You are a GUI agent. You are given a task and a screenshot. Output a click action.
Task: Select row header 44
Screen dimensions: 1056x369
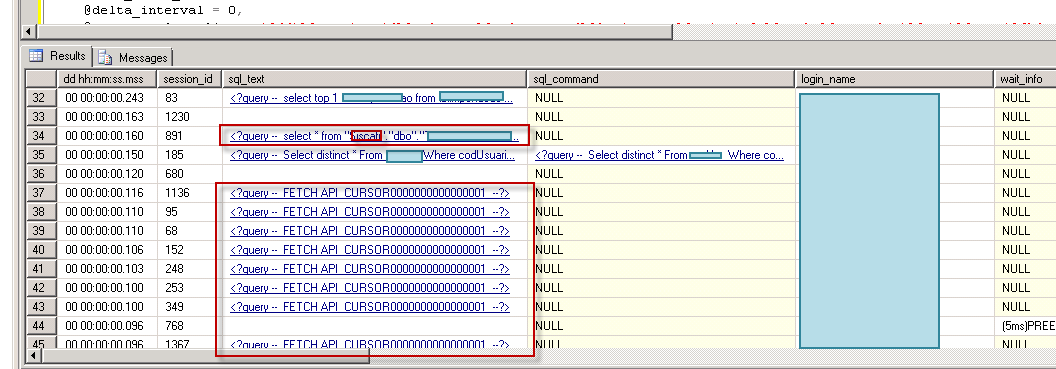tap(40, 326)
